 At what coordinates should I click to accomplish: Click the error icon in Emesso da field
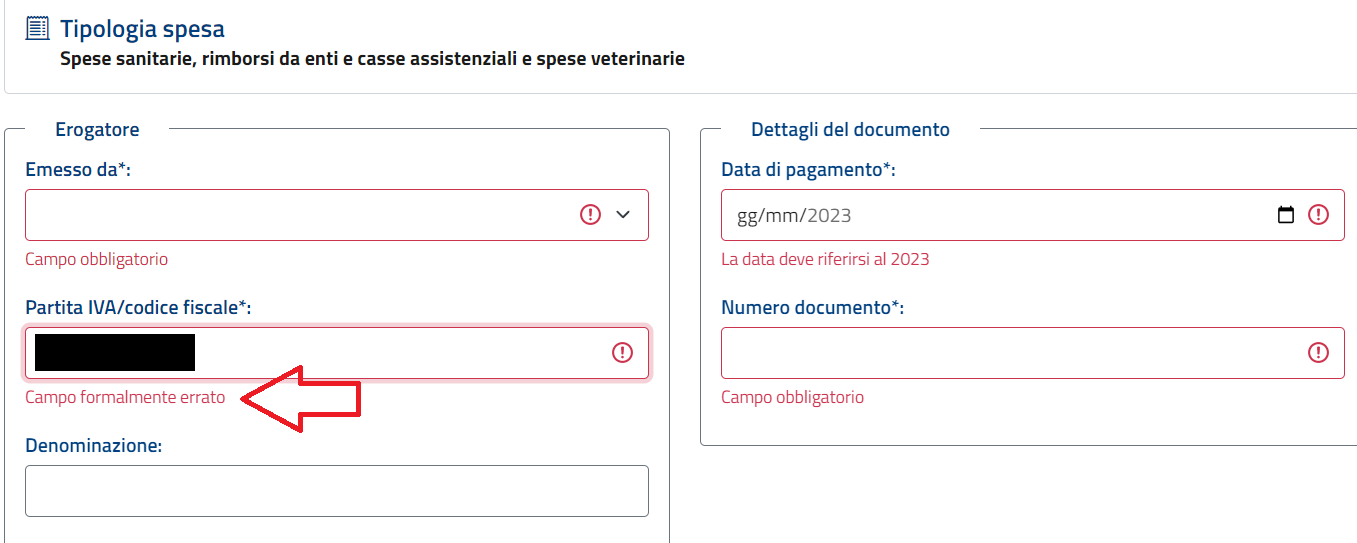pos(591,214)
